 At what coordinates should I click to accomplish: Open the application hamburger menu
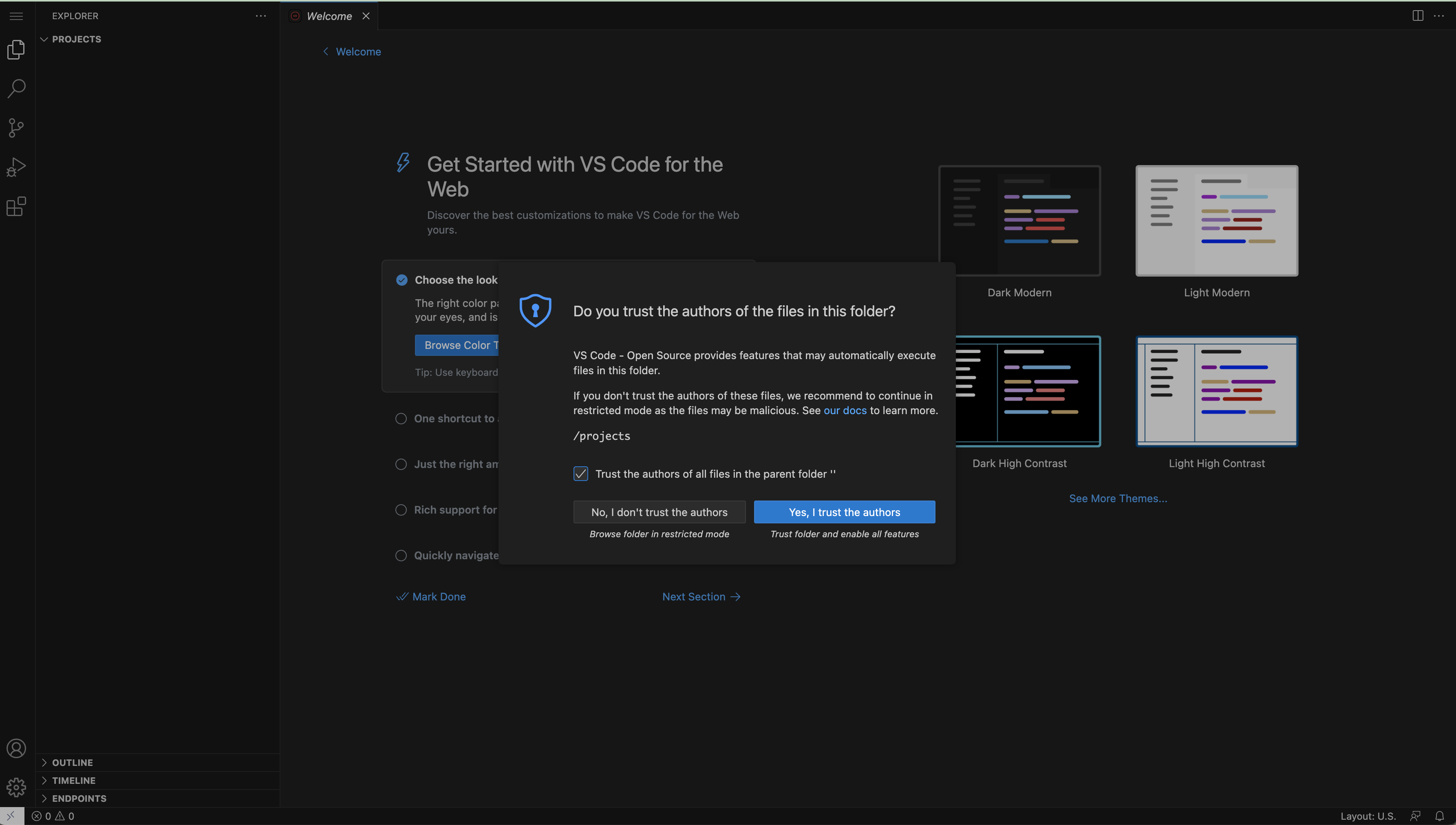(x=16, y=16)
